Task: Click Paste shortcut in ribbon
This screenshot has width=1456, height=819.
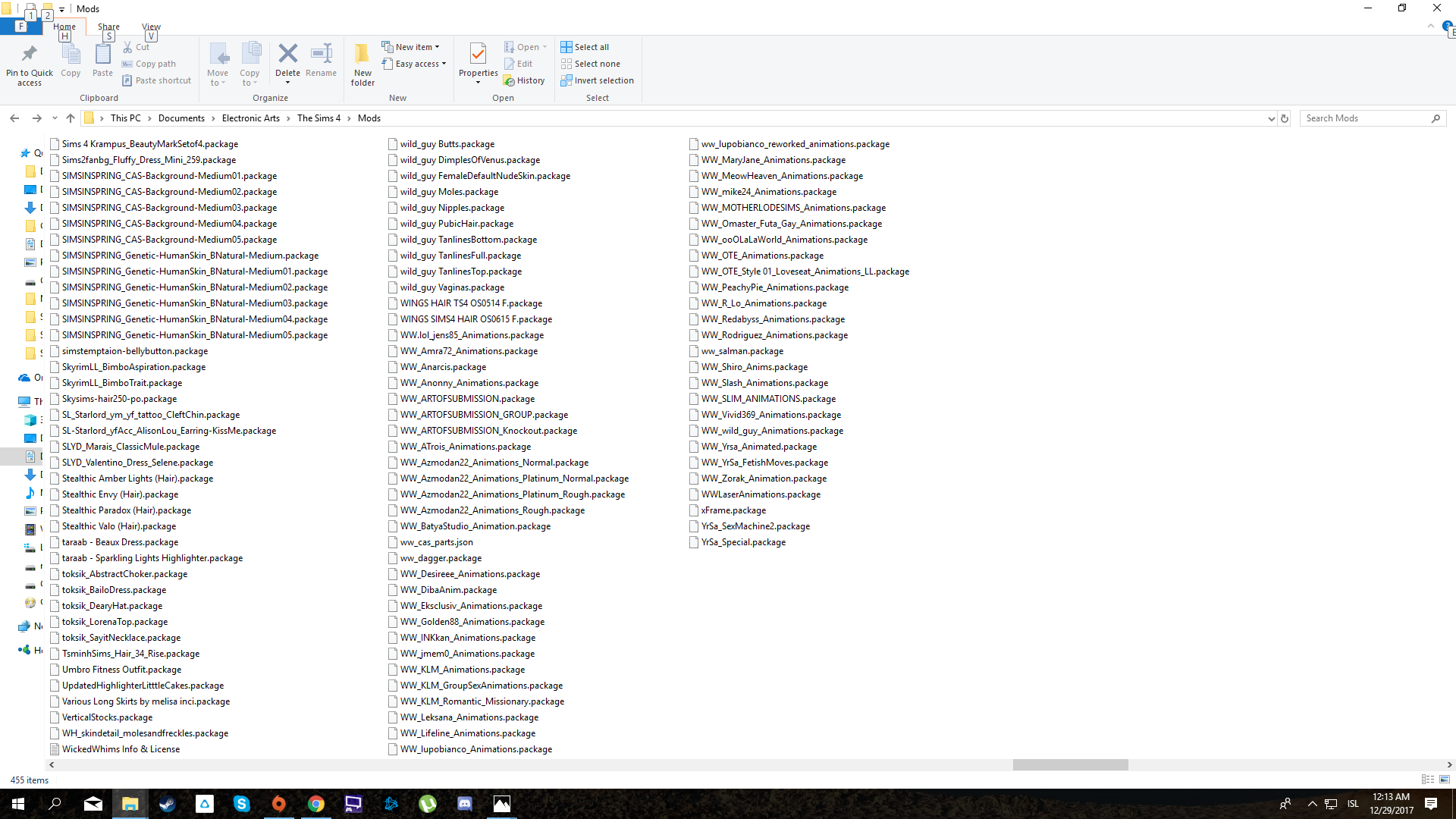Action: click(x=156, y=80)
